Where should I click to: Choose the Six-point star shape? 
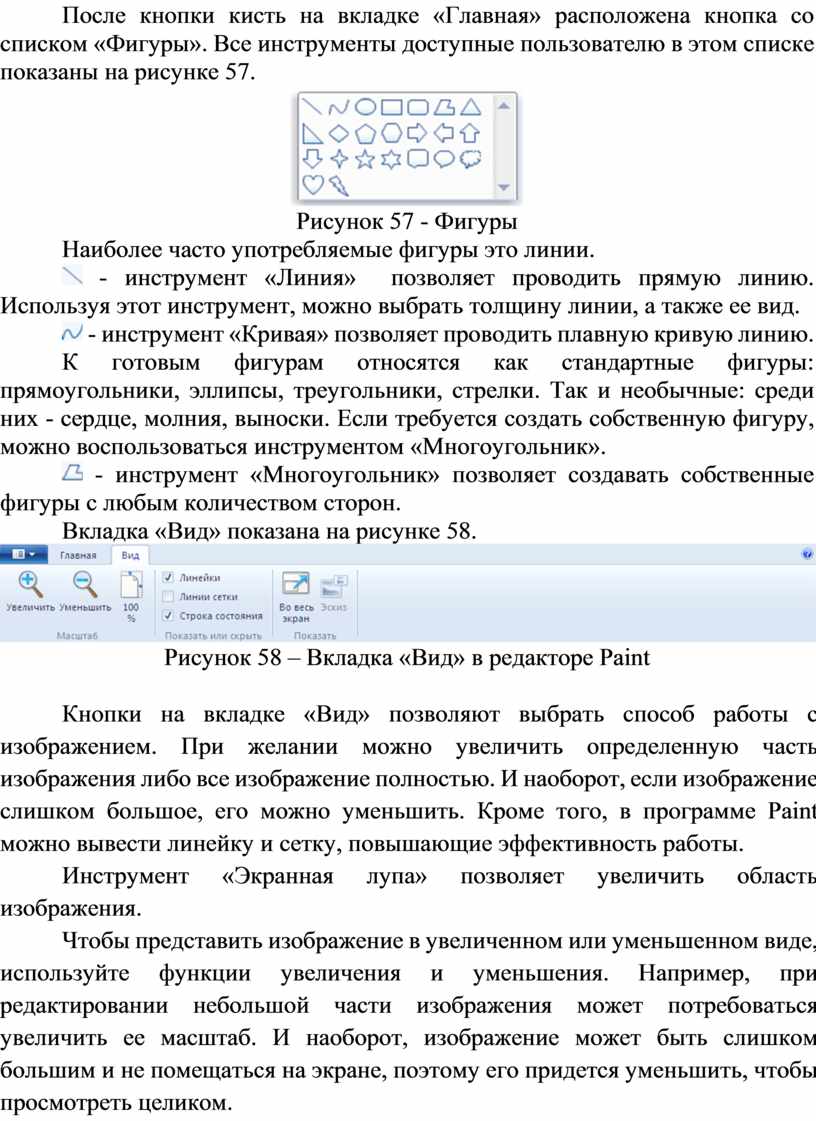coord(391,159)
